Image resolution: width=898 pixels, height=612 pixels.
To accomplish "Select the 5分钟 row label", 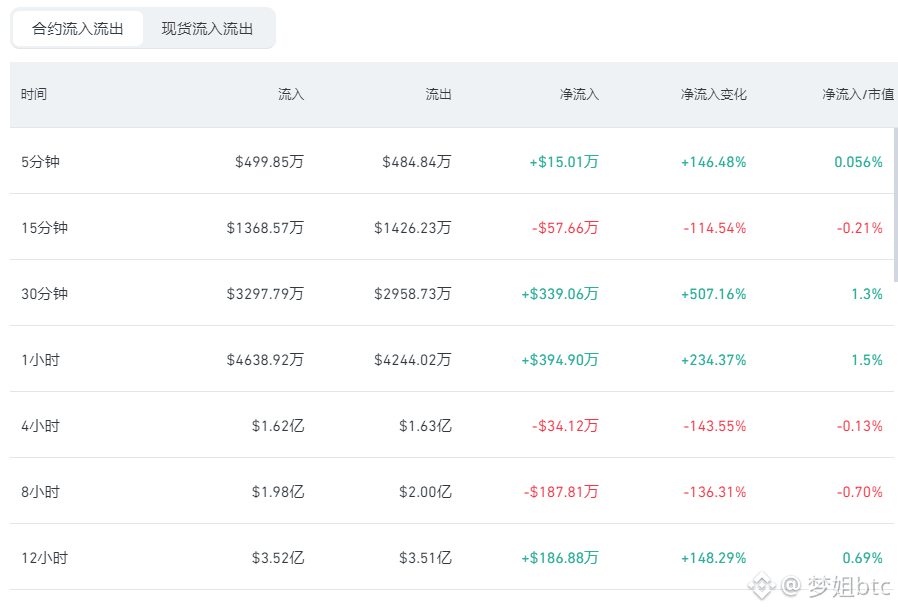I will tap(41, 162).
